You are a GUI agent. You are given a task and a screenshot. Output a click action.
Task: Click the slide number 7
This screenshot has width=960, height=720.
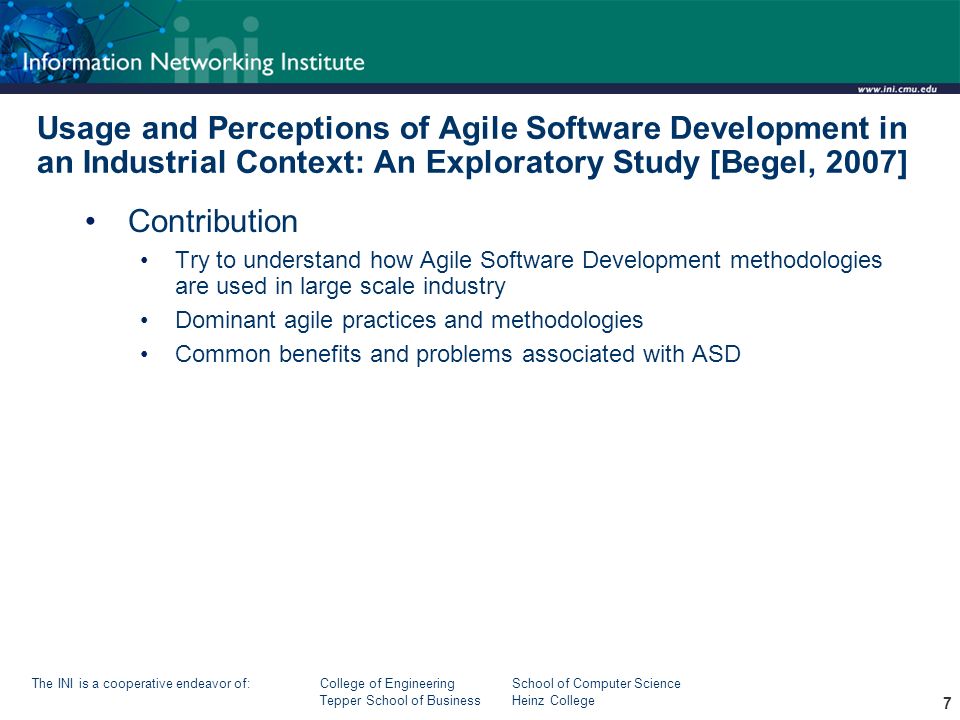[x=947, y=703]
